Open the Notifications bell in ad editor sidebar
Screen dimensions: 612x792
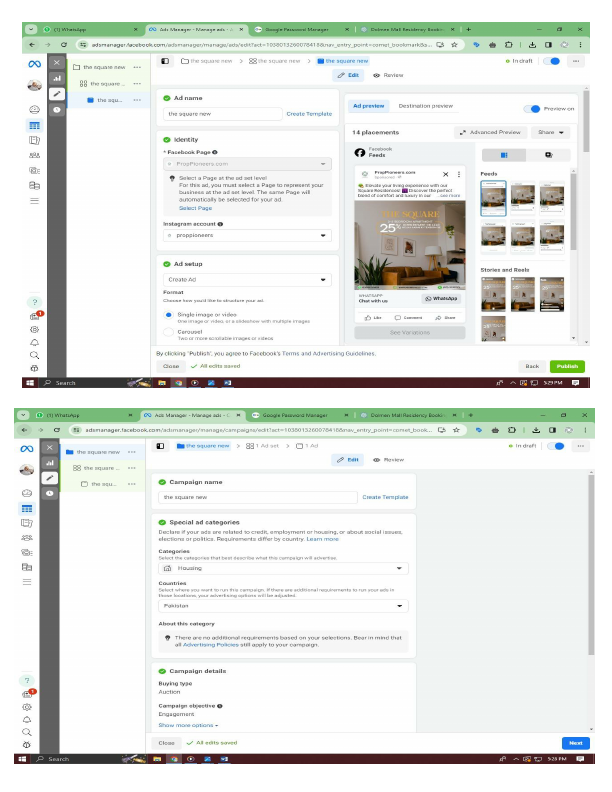[34, 342]
